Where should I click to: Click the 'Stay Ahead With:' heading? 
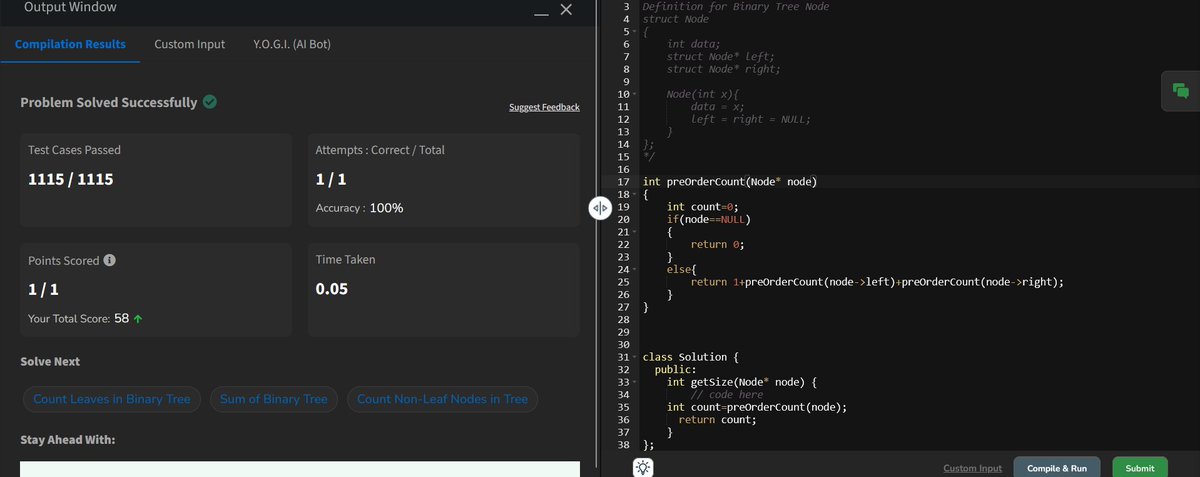[x=68, y=441]
